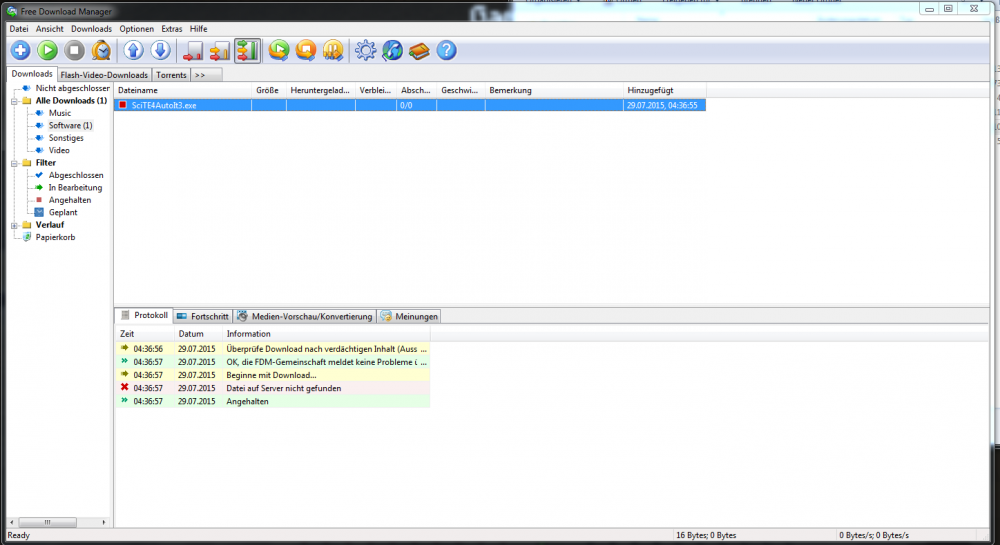Select the medium traffic mode icon
The width and height of the screenshot is (1000, 545).
pyautogui.click(x=219, y=51)
